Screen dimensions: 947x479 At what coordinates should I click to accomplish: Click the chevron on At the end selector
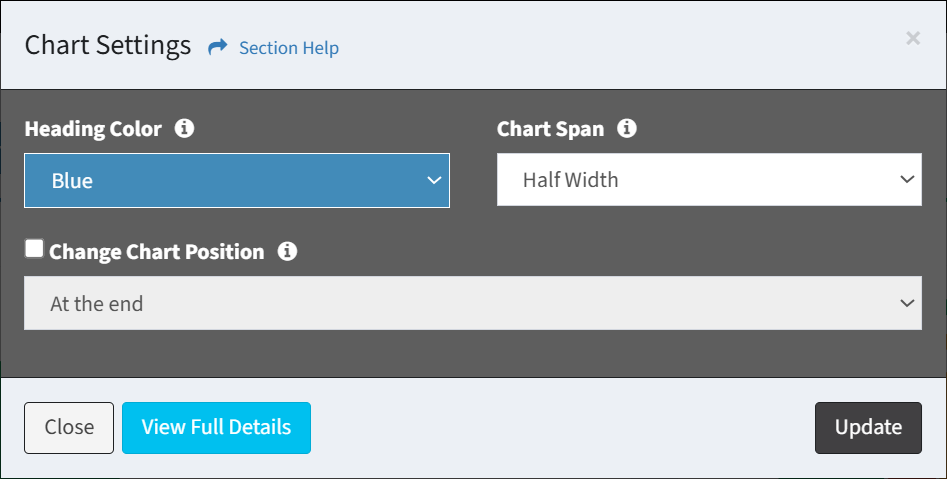pos(907,303)
